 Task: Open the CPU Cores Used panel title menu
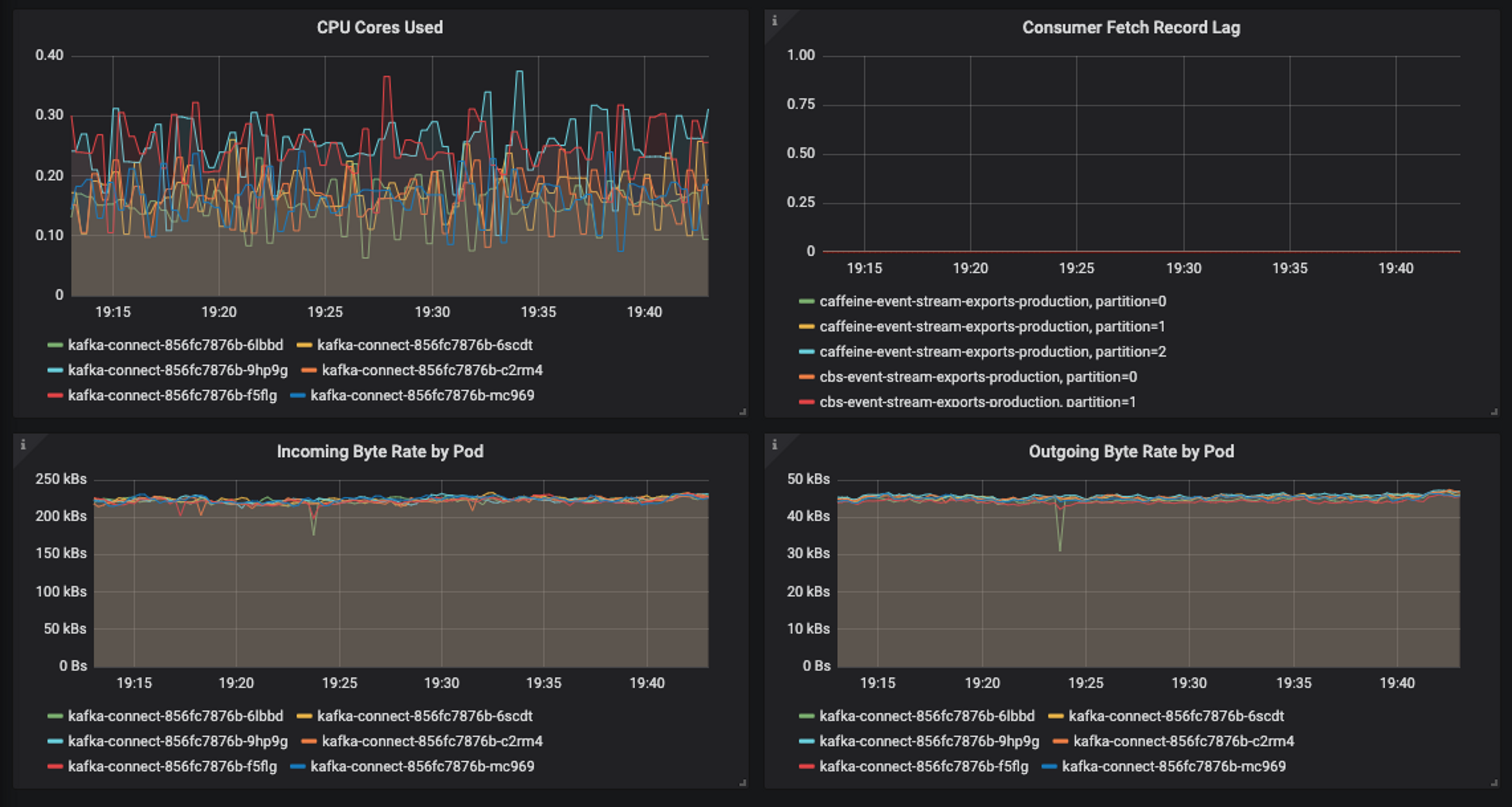coord(380,28)
